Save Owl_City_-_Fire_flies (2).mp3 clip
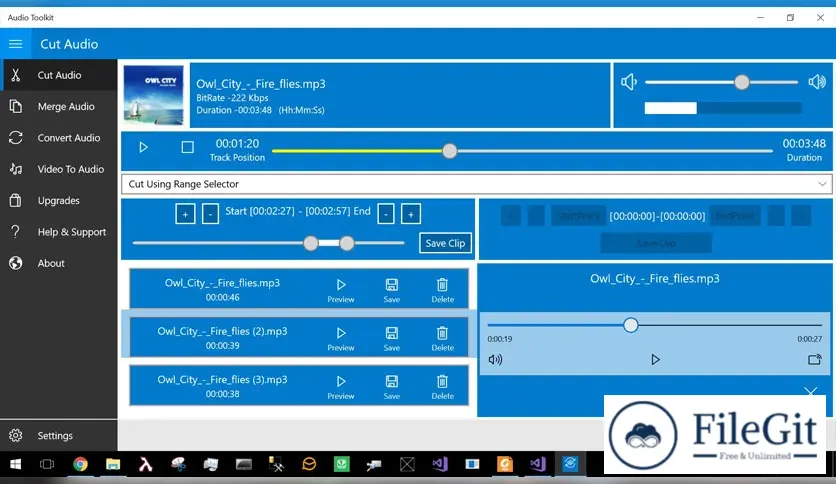 click(391, 339)
